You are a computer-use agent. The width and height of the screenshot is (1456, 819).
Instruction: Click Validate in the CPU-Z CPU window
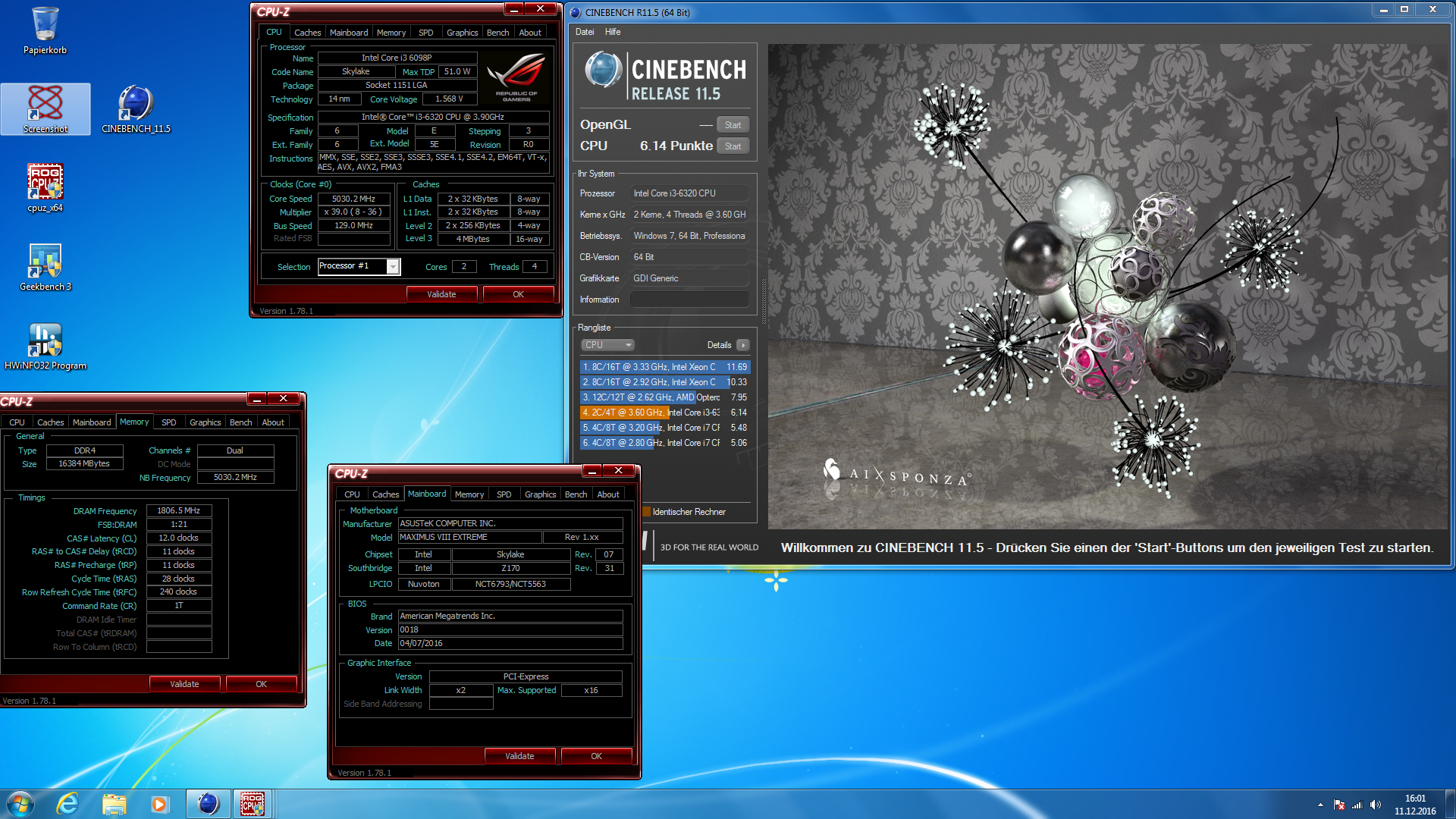point(441,294)
